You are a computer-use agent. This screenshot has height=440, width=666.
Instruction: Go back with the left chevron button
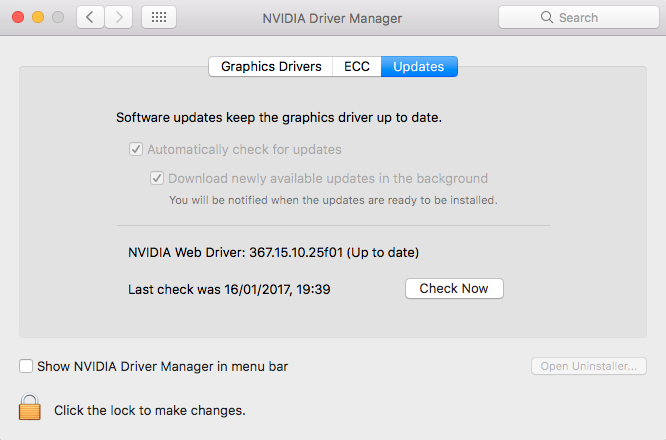(x=90, y=17)
